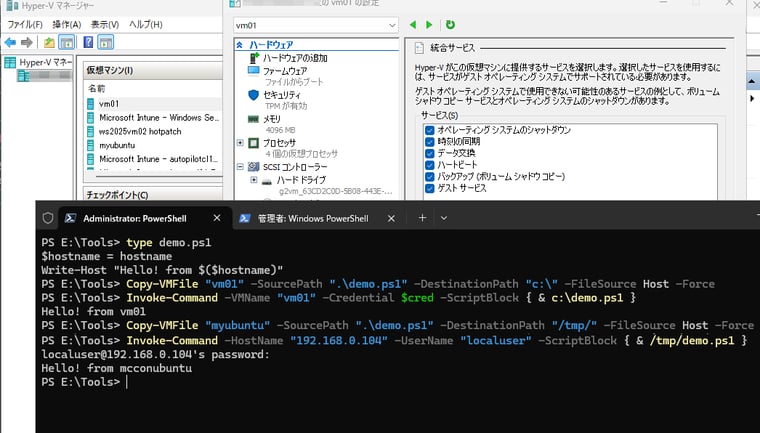Select Microsoft Intune - Windows Se.. VM row

(x=153, y=117)
